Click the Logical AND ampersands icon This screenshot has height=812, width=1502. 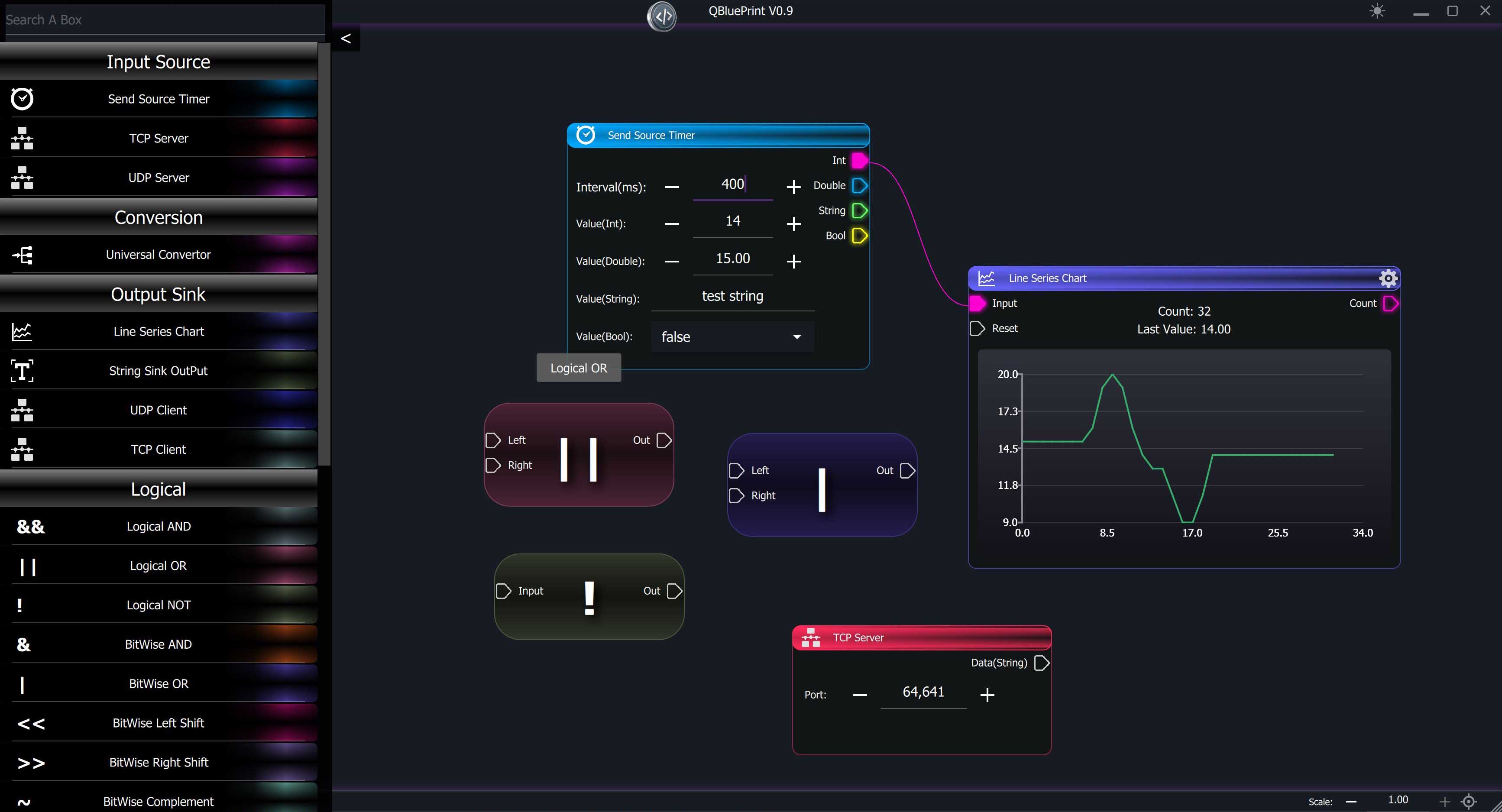(x=30, y=526)
